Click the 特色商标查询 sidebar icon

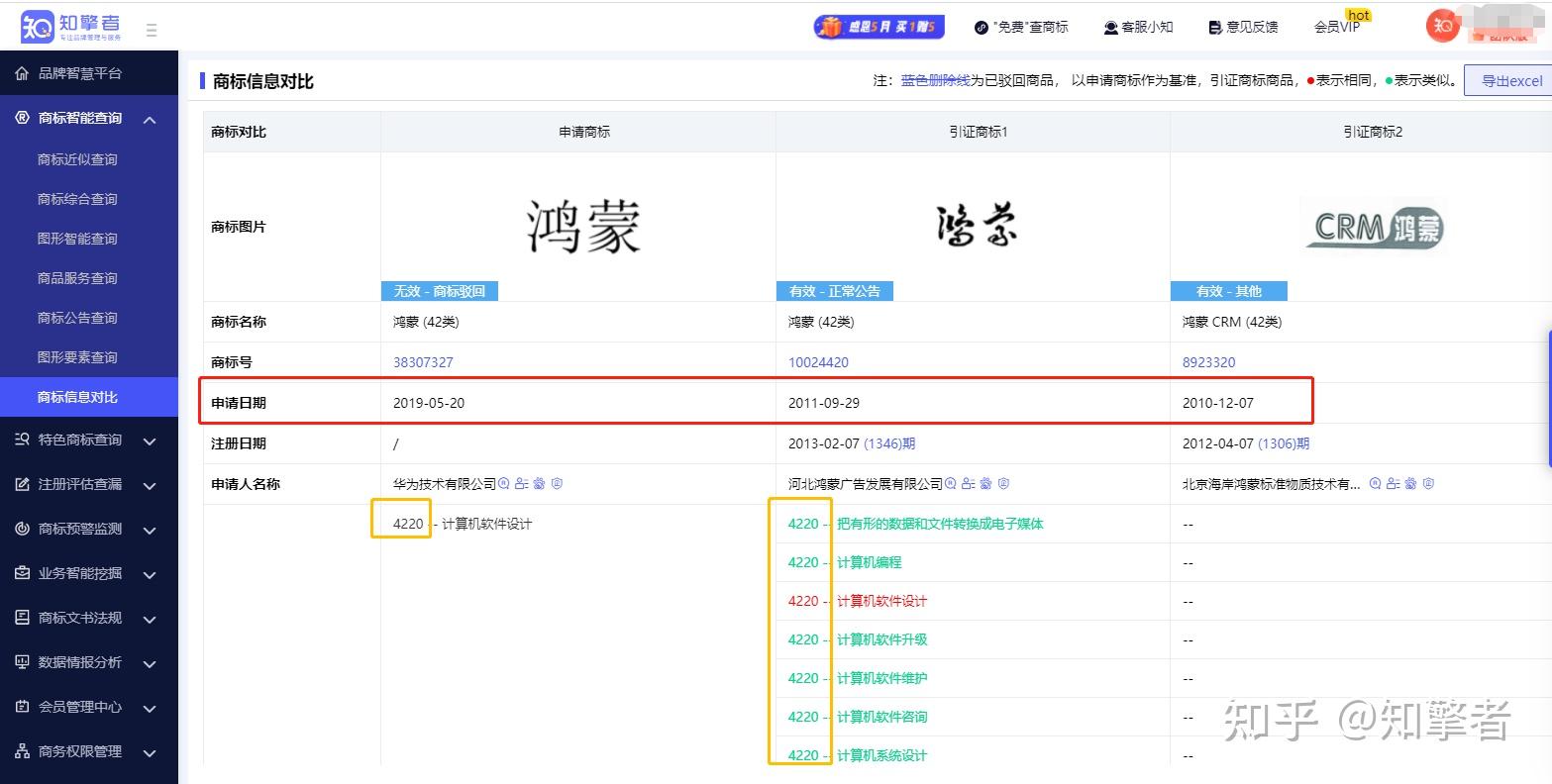[x=22, y=440]
